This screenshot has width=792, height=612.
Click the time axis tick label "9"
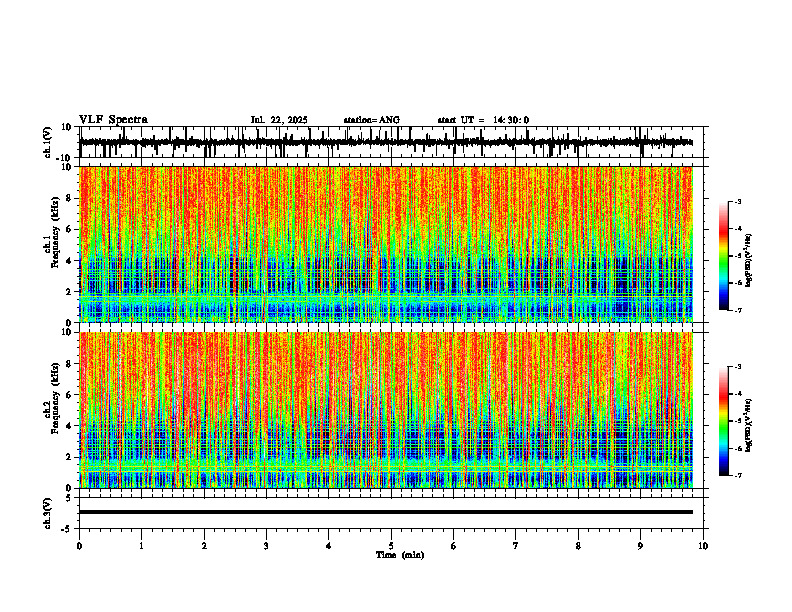pyautogui.click(x=640, y=546)
